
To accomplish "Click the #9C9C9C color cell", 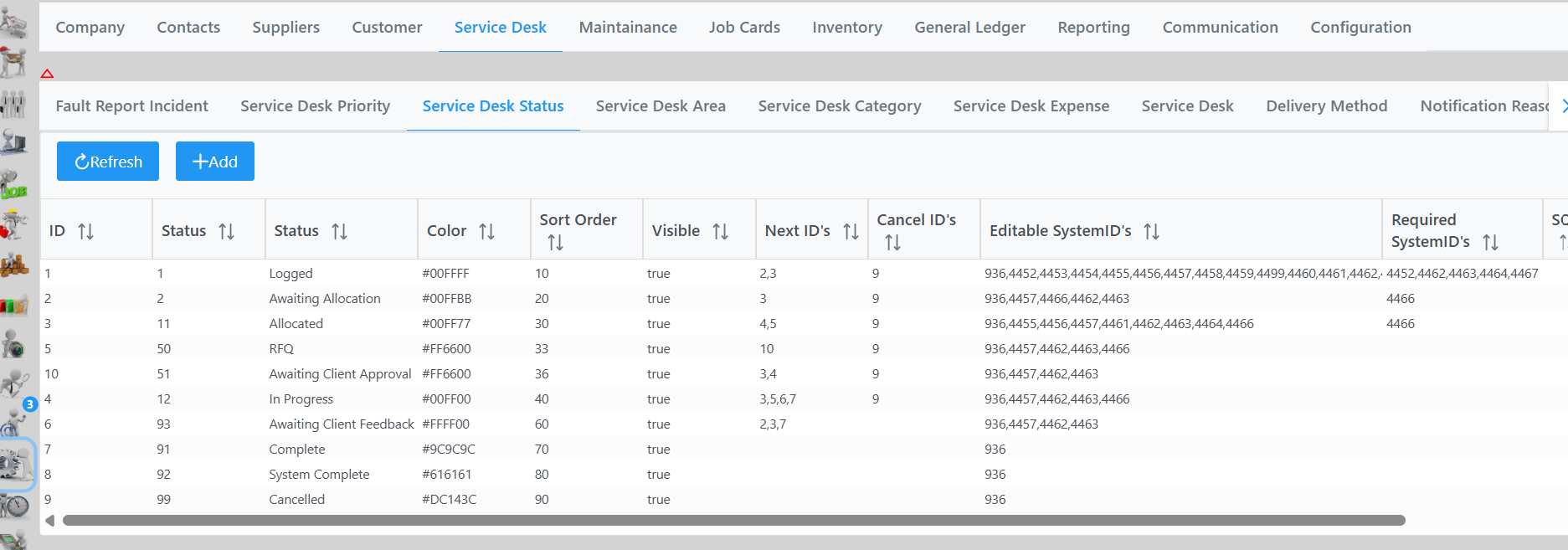I will point(449,450).
